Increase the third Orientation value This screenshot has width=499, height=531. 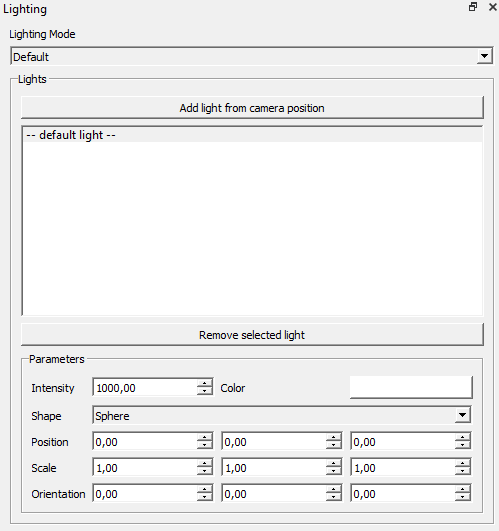462,489
